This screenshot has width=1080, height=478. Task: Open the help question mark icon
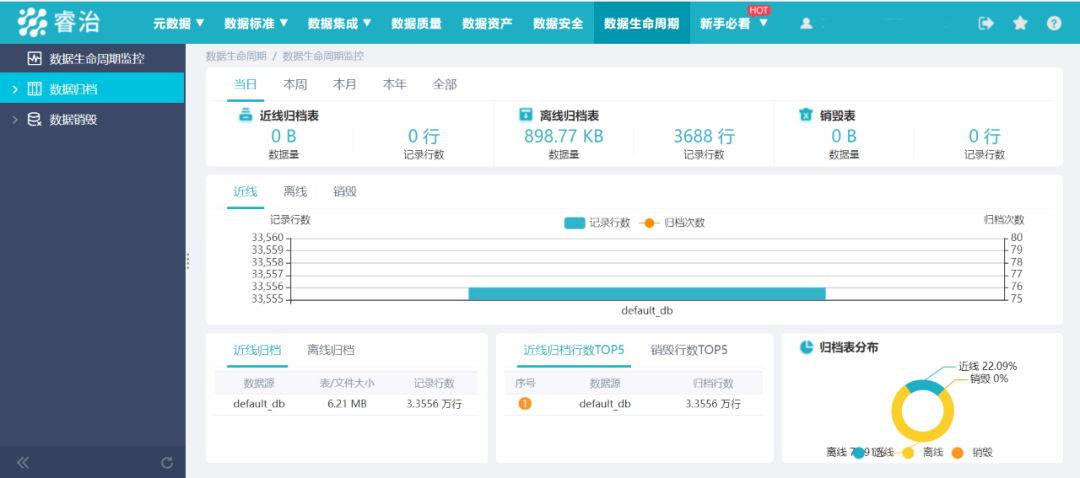pos(1054,23)
